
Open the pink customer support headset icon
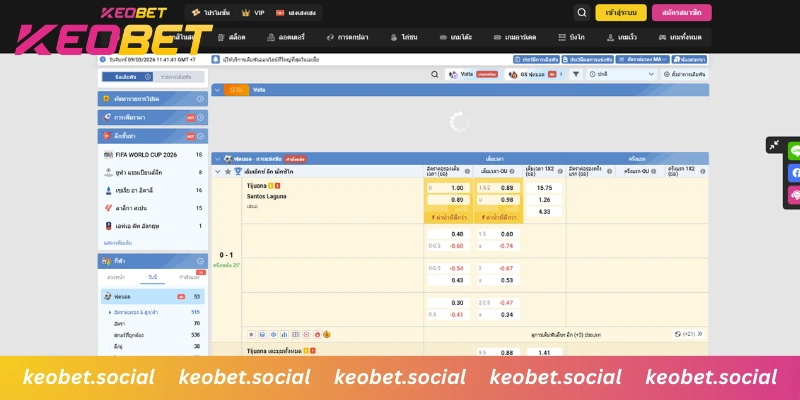point(794,195)
